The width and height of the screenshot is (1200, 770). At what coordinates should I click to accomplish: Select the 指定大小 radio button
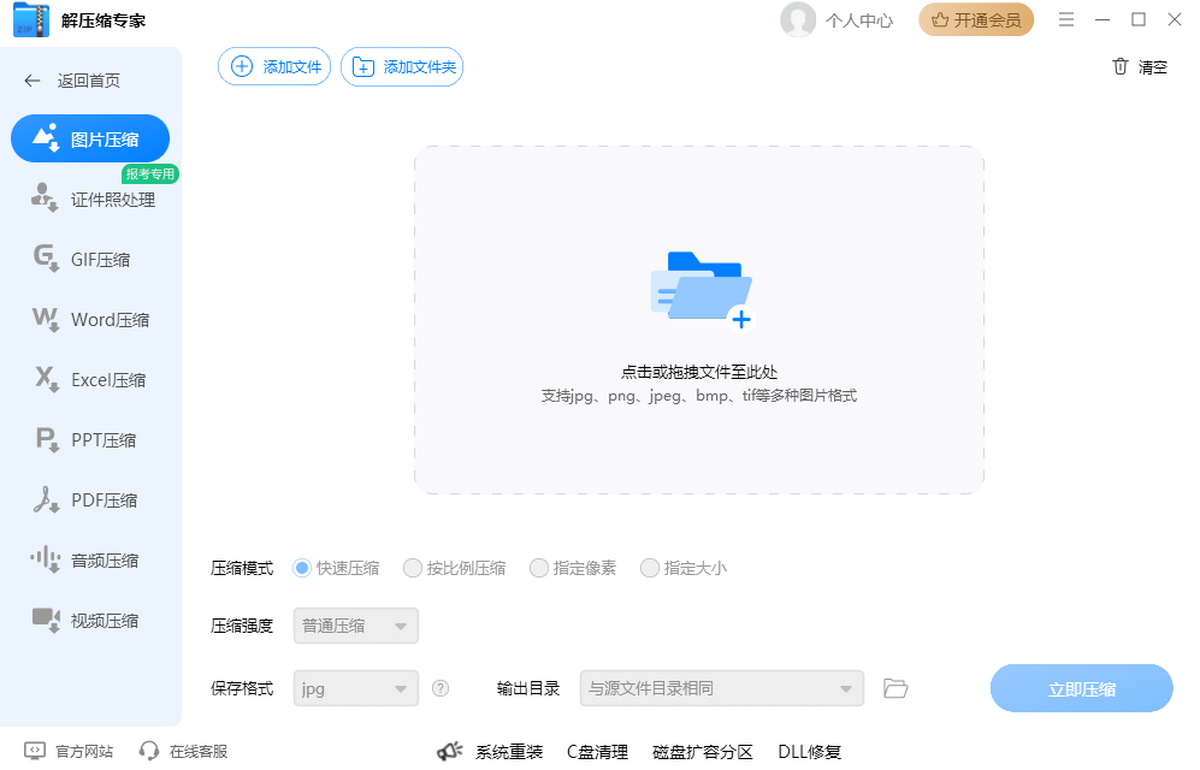[650, 568]
